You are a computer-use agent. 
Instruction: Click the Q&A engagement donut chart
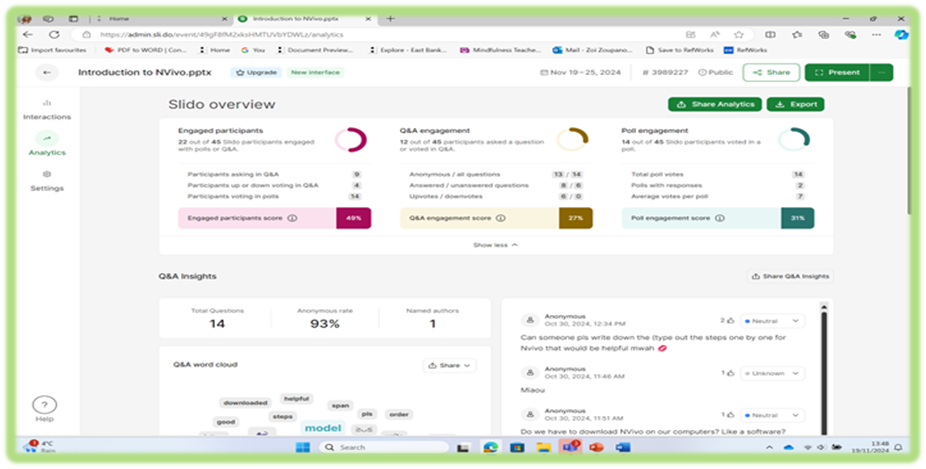(572, 140)
